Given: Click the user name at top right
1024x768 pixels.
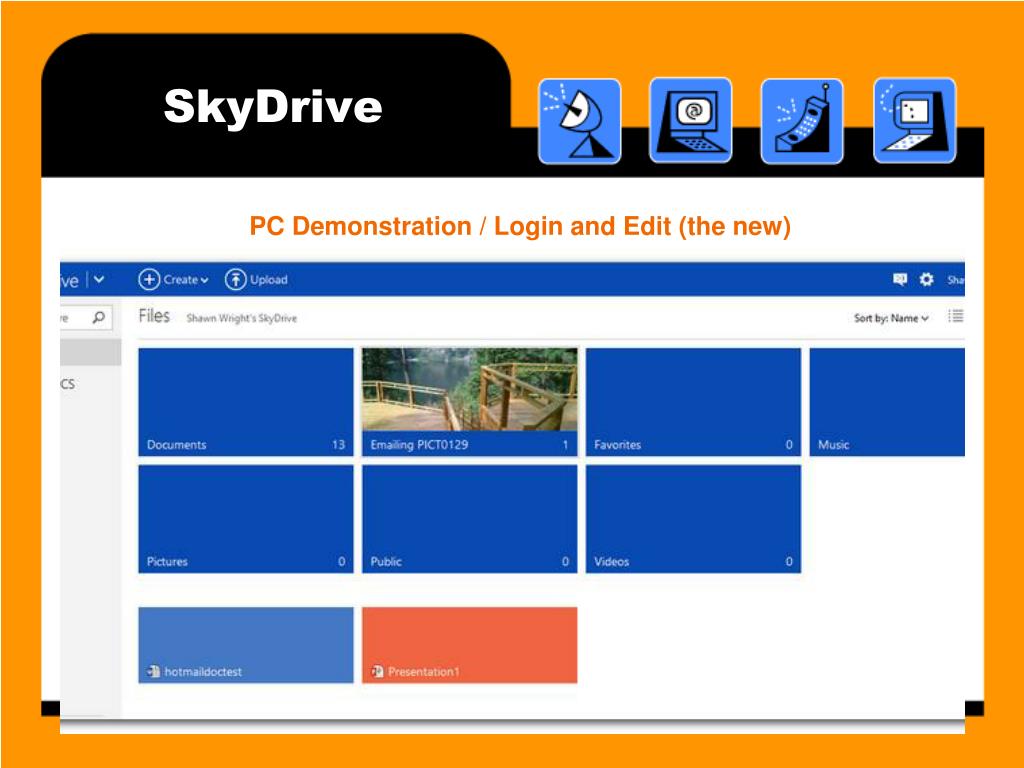Looking at the screenshot, I should 955,280.
